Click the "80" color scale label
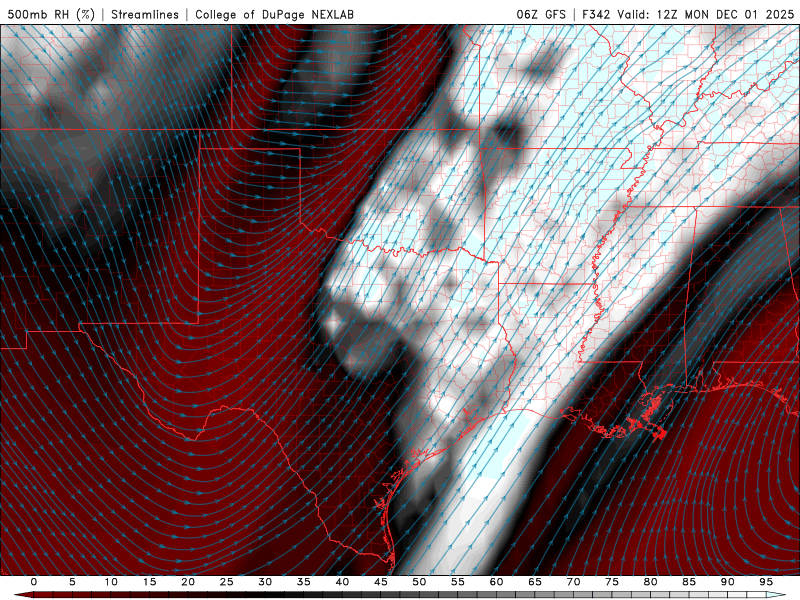 point(650,582)
